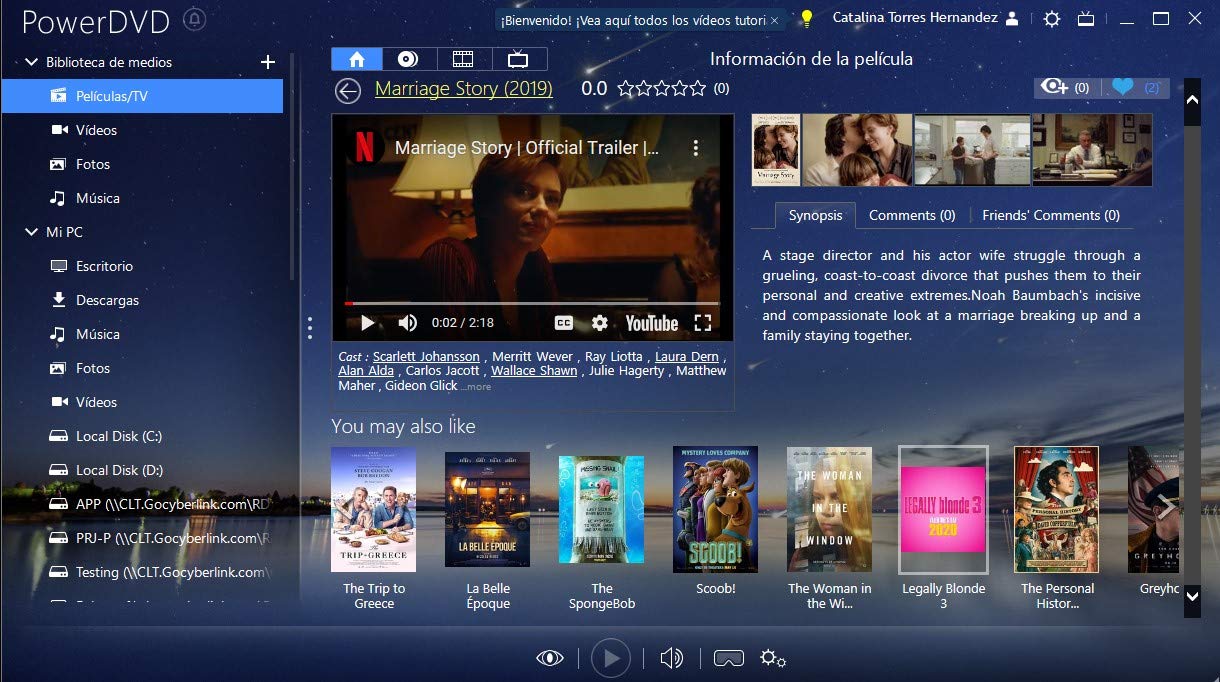Collapse the Biblioteca de medios section
This screenshot has width=1220, height=682.
click(x=31, y=62)
